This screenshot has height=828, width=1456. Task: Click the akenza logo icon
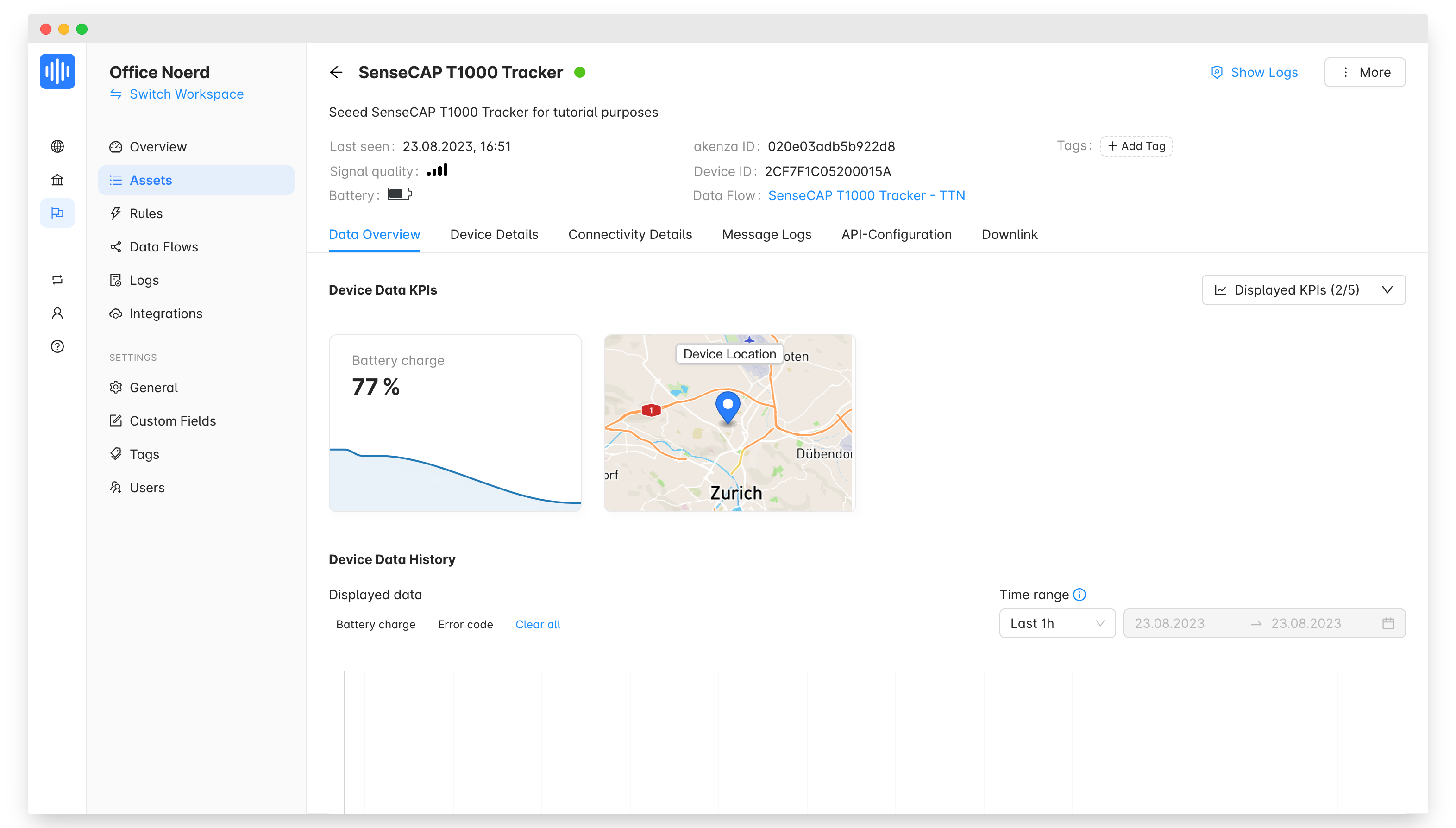[x=57, y=72]
